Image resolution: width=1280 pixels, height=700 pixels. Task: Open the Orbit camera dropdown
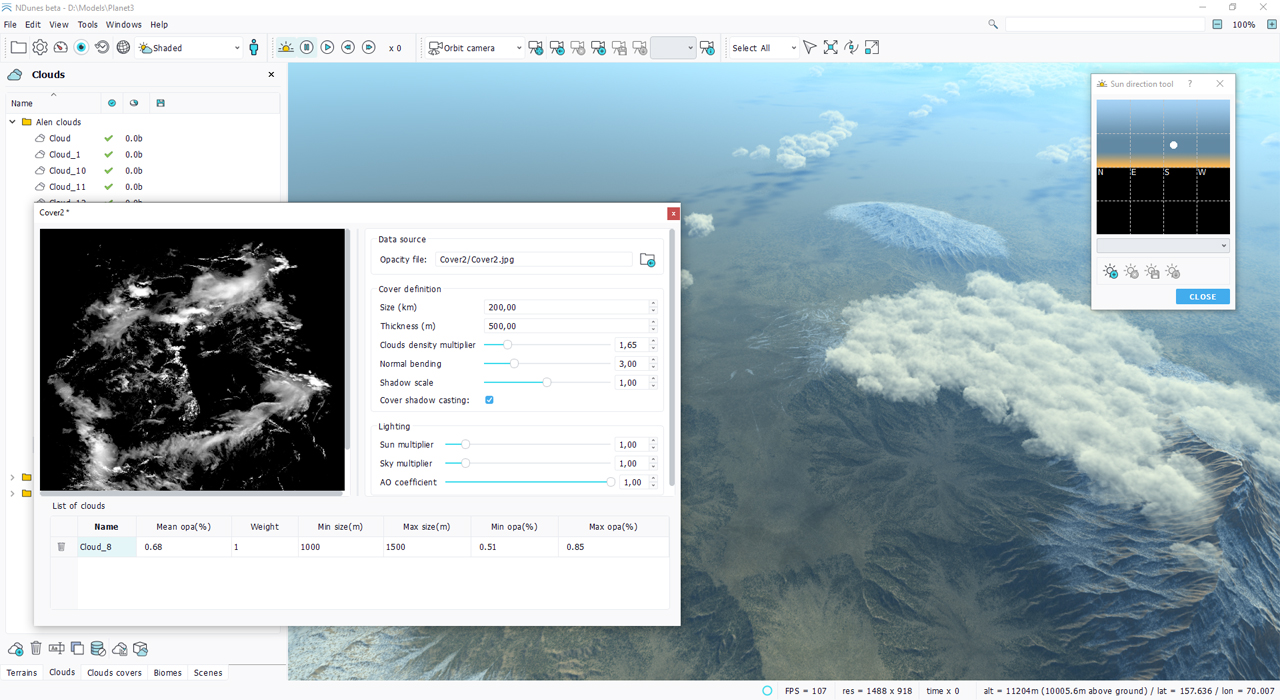(475, 47)
